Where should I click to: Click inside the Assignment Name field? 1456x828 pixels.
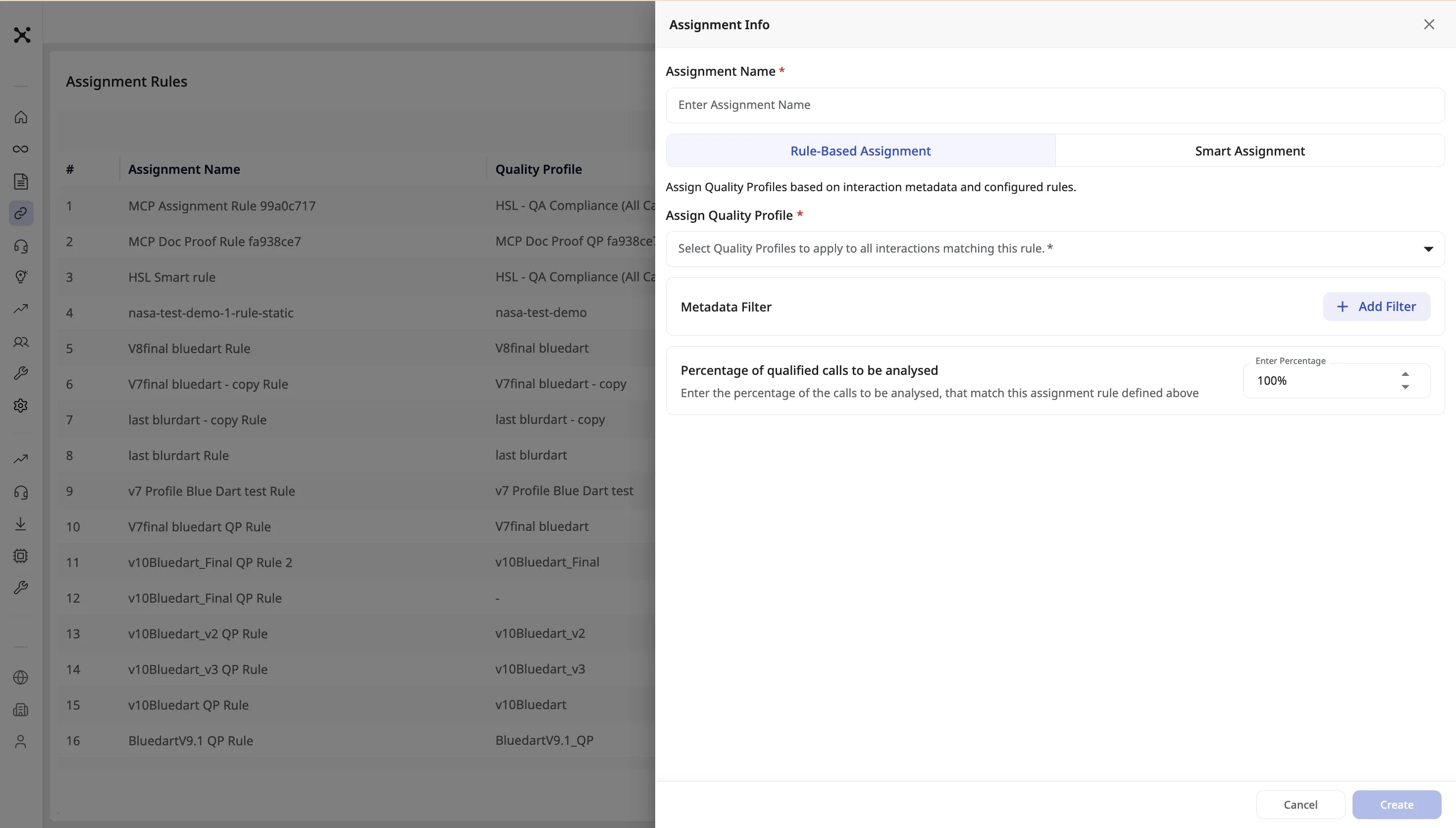(x=1055, y=105)
